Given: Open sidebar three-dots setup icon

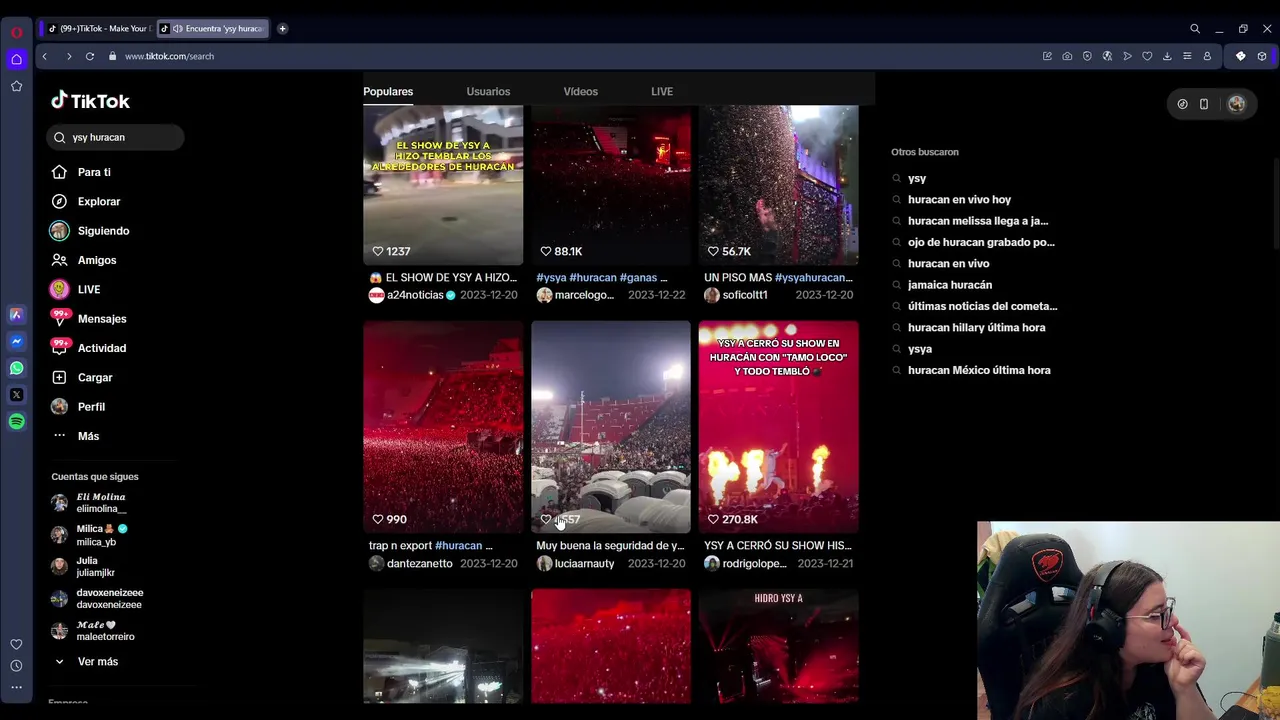Looking at the screenshot, I should pos(16,687).
